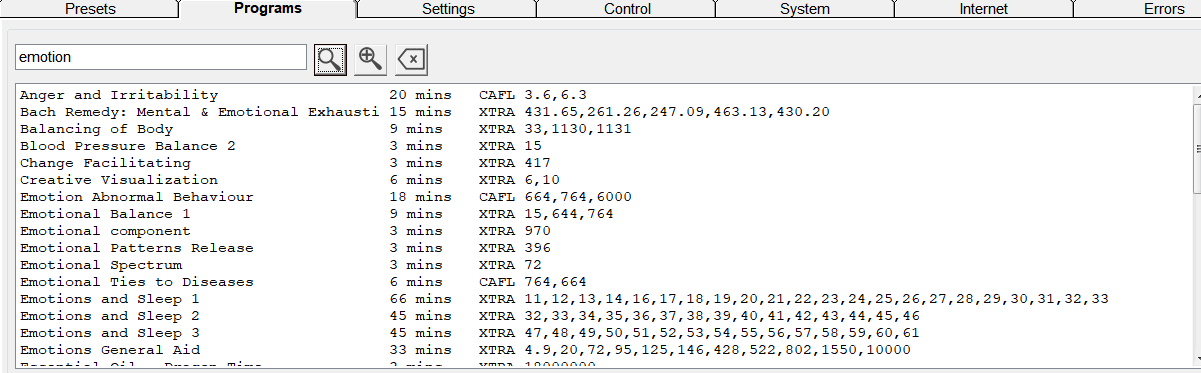Select the Internet tab
Image resolution: width=1201 pixels, height=373 pixels.
(984, 9)
